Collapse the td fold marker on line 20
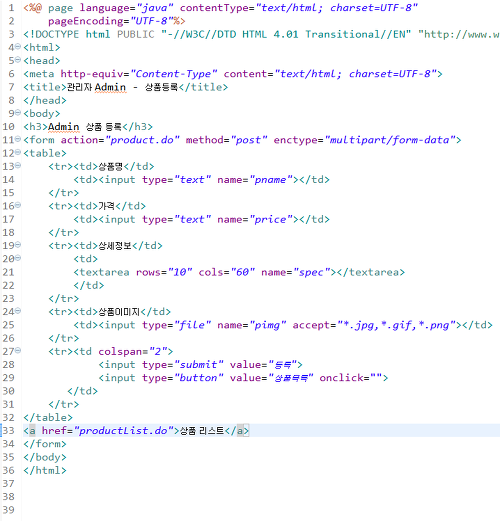Screen dimensions: 500x521 tap(18, 258)
